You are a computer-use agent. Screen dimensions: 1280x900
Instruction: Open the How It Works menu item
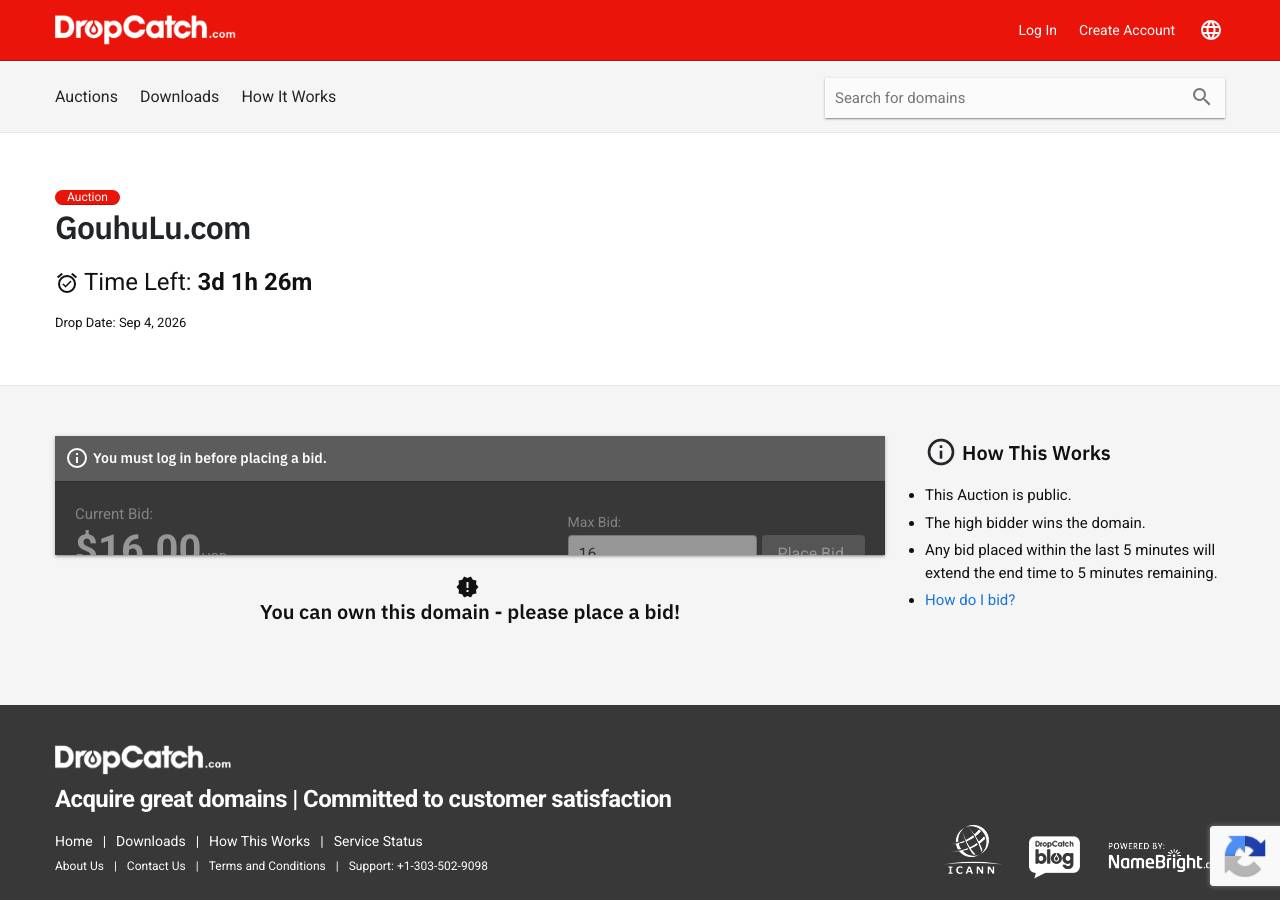click(289, 97)
